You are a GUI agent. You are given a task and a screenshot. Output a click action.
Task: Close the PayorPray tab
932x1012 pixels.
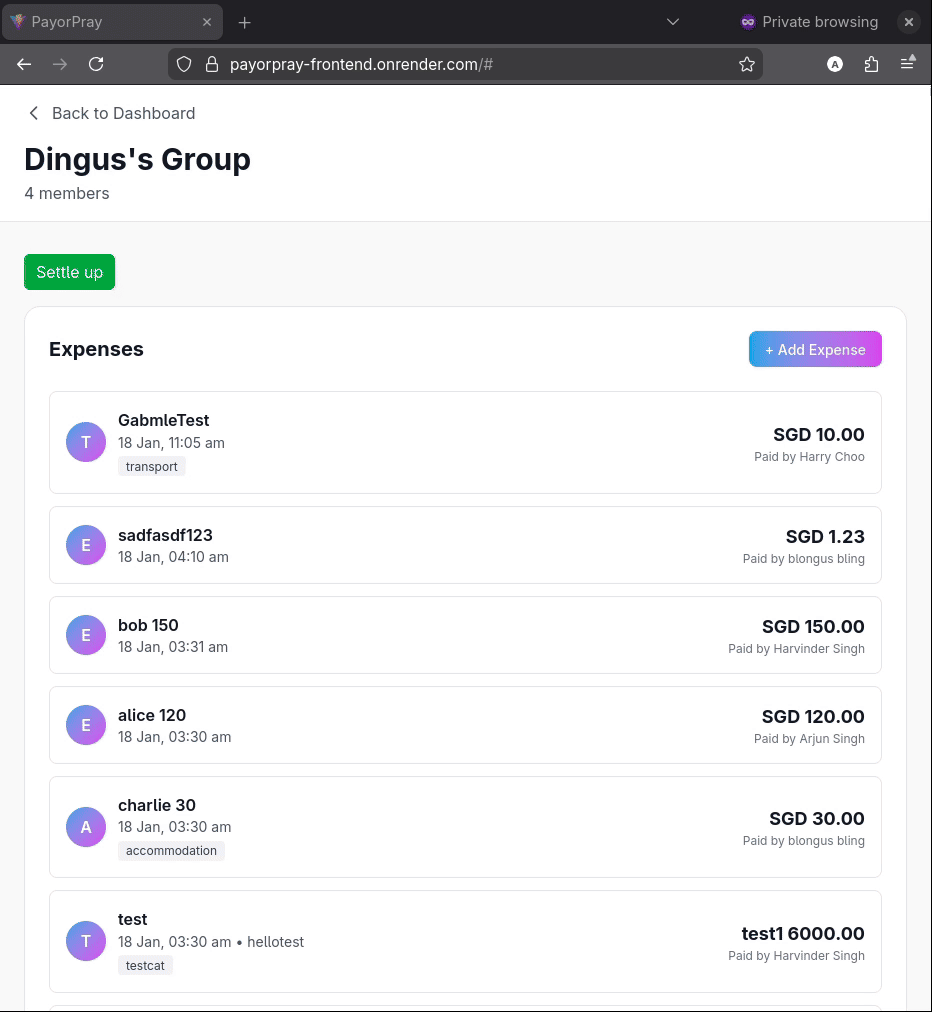207,22
